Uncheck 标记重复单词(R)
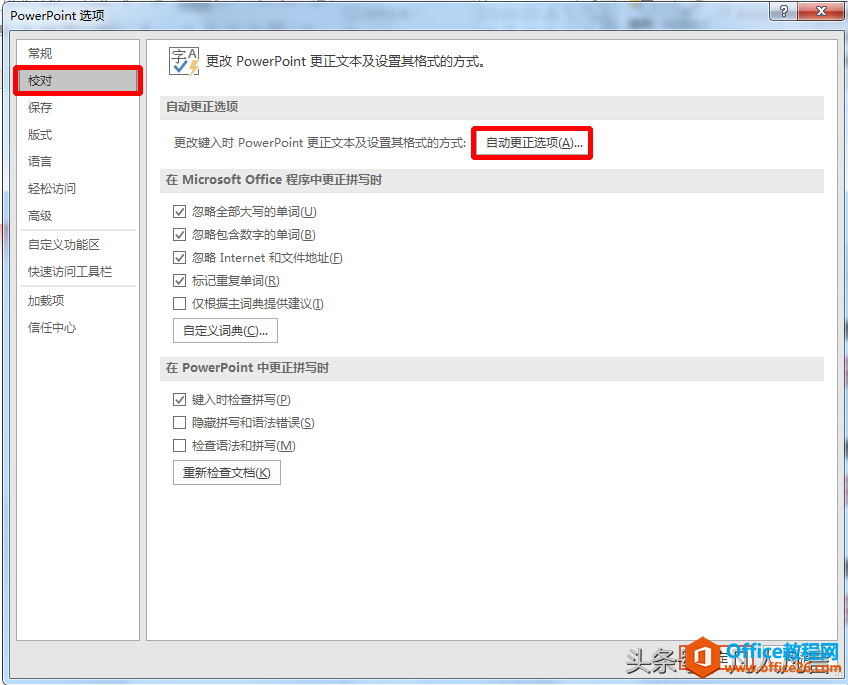848x685 pixels. (178, 281)
